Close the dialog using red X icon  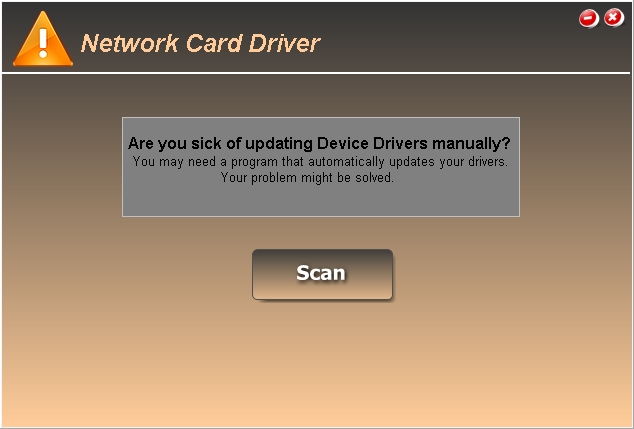click(614, 18)
